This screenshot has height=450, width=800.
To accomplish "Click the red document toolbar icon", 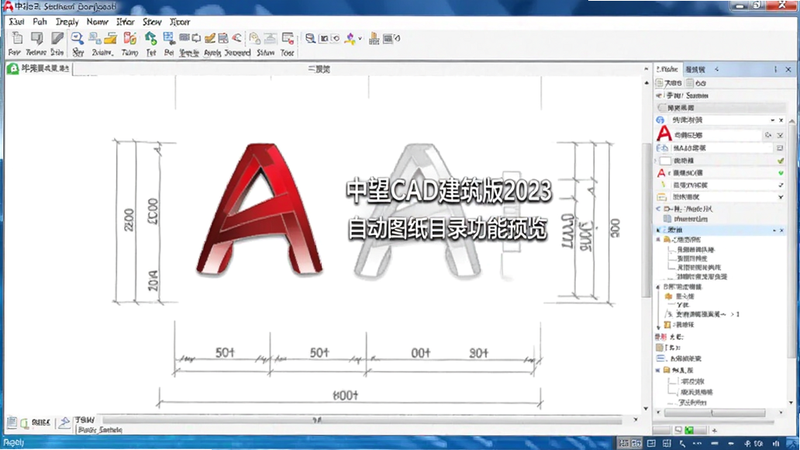I will click(130, 38).
